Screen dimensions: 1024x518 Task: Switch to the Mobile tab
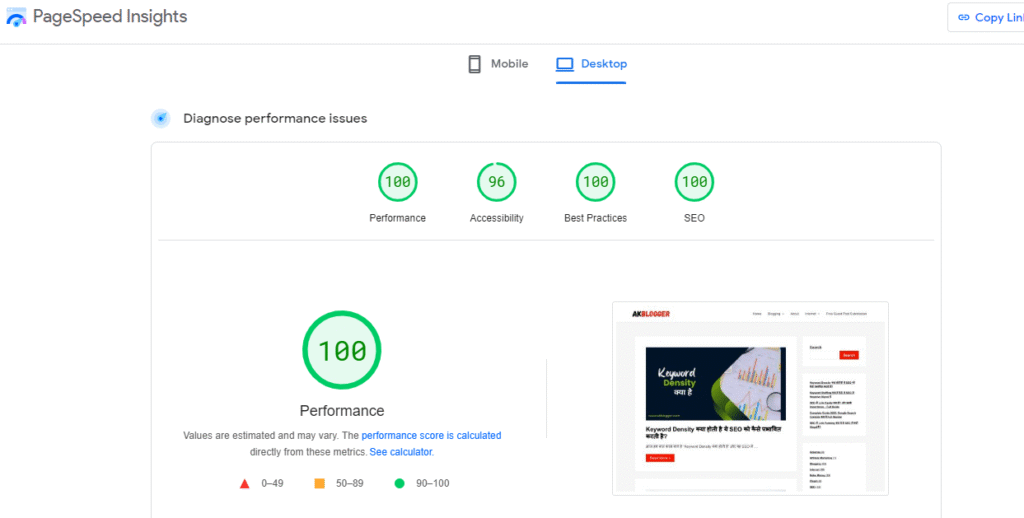[x=498, y=64]
